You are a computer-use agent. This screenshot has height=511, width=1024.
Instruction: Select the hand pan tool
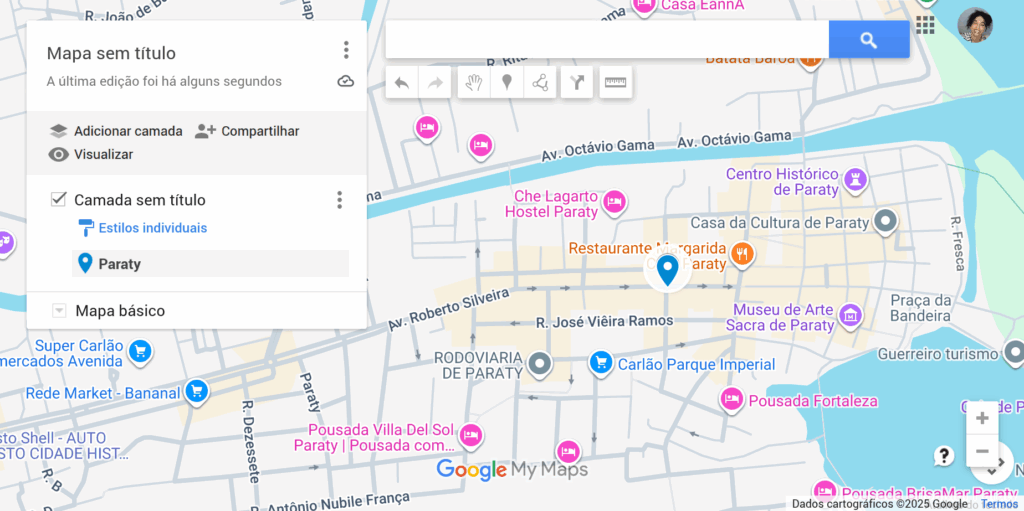[x=474, y=83]
